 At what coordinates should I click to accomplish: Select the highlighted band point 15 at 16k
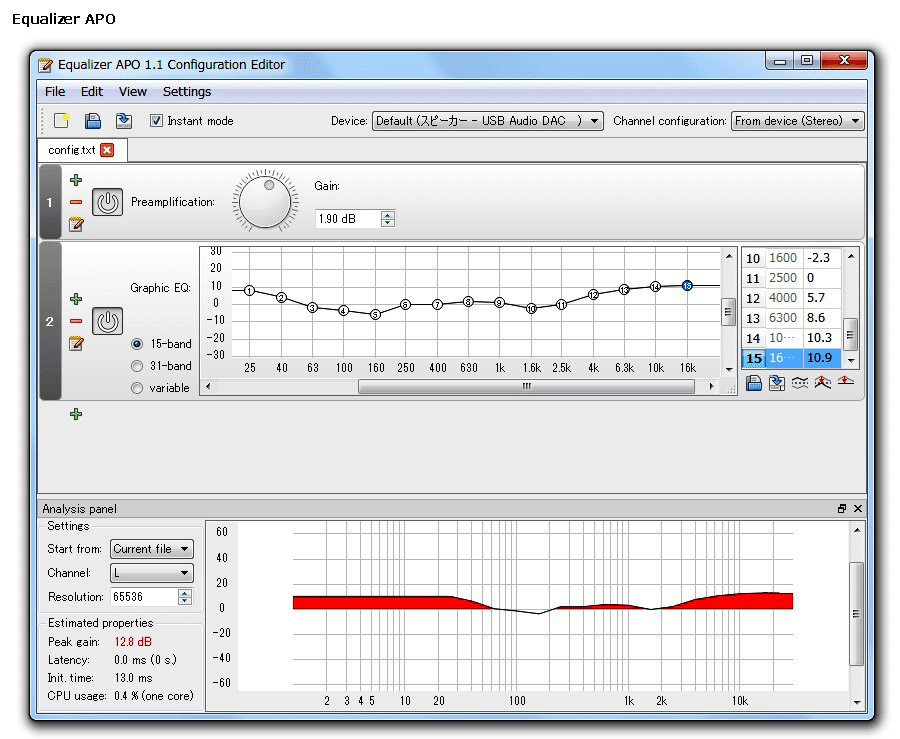pos(687,286)
